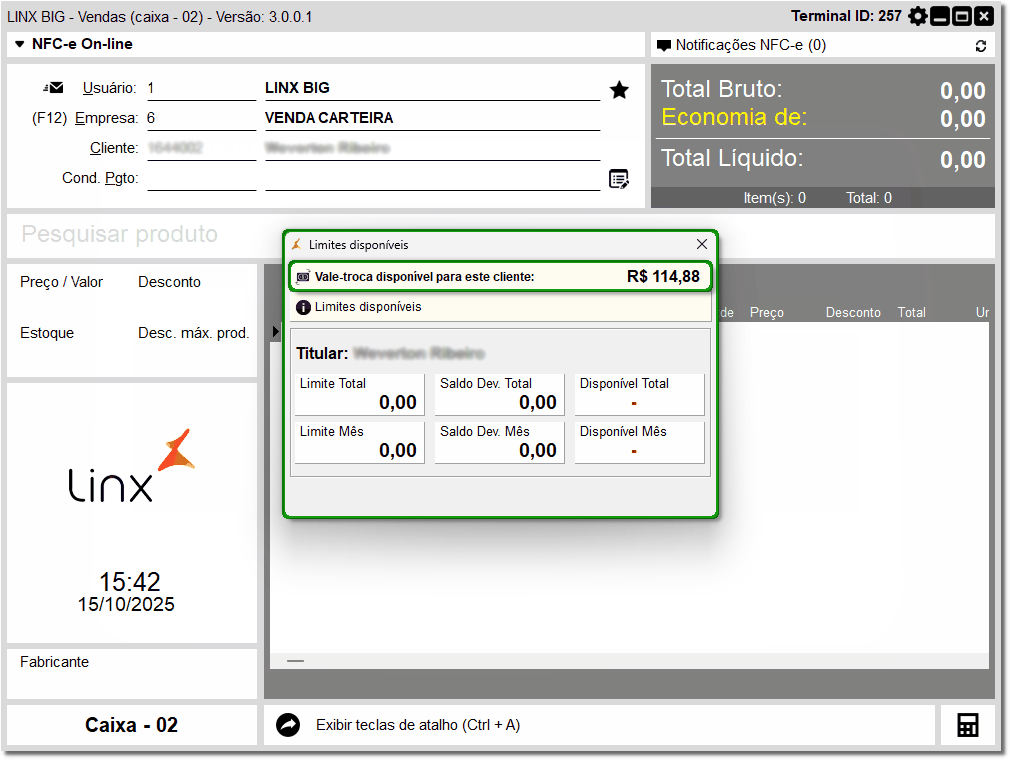Click the Estoque label
This screenshot has height=760, width=1010.
tap(47, 333)
